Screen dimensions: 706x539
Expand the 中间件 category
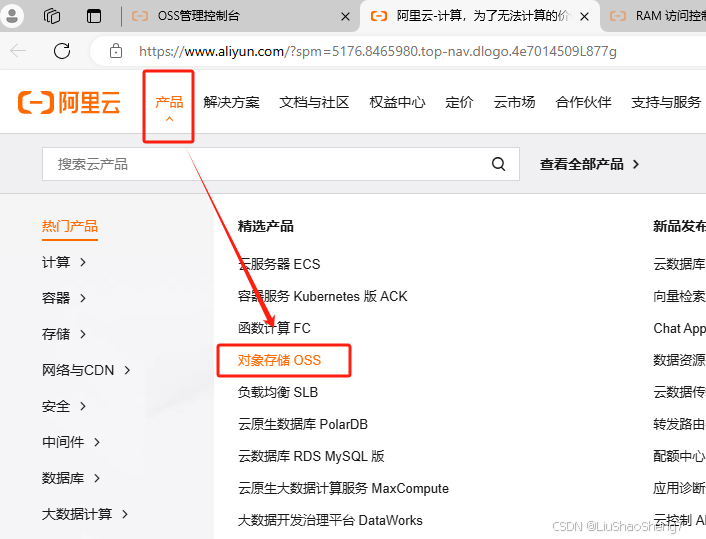click(71, 442)
